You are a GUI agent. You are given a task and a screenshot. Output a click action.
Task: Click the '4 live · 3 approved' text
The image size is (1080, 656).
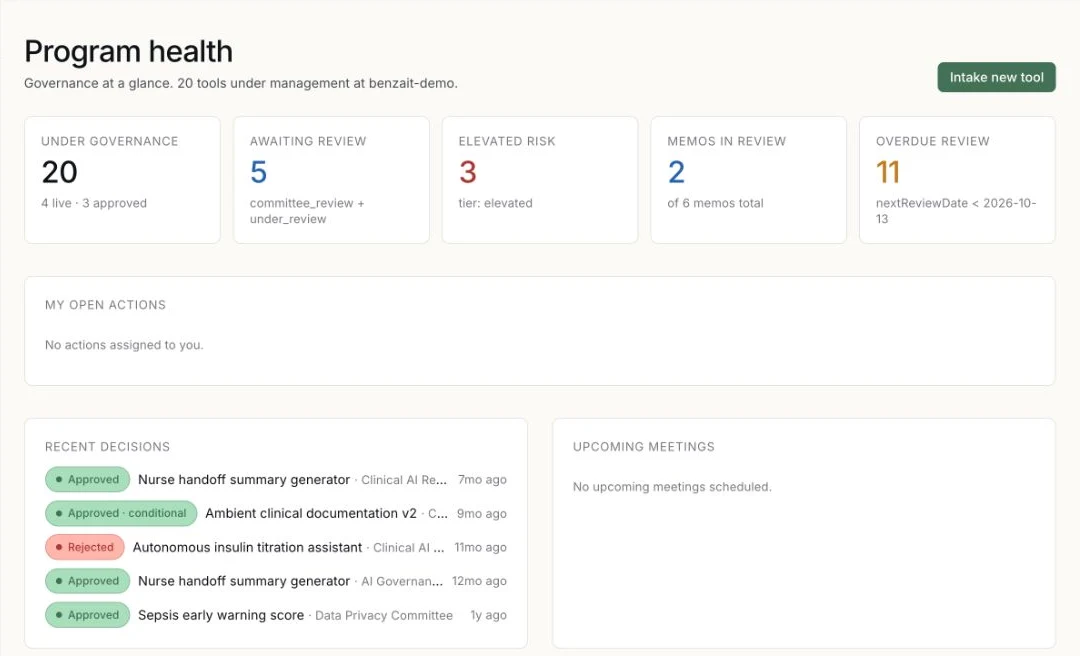(x=94, y=203)
